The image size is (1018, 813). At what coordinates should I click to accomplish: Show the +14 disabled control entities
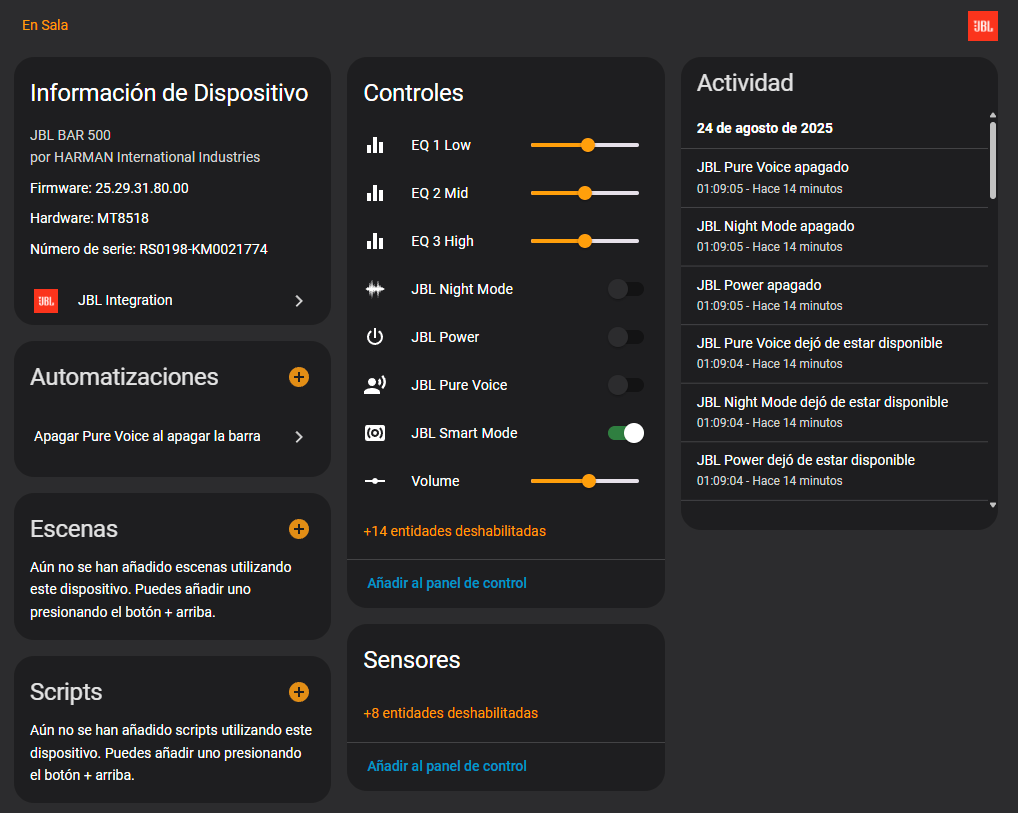point(455,531)
